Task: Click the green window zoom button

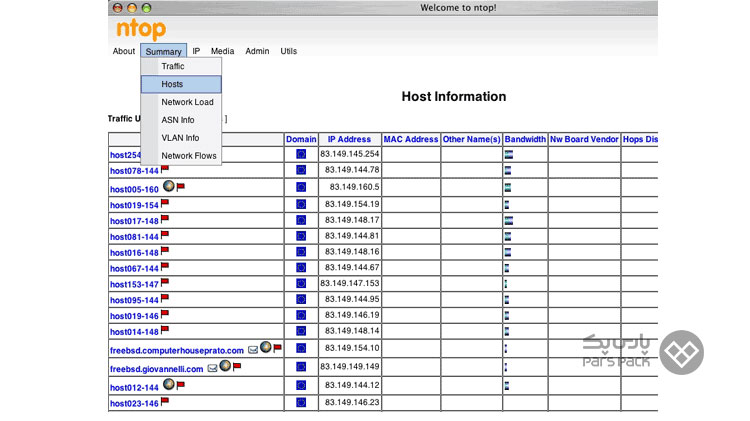Action: coord(146,8)
